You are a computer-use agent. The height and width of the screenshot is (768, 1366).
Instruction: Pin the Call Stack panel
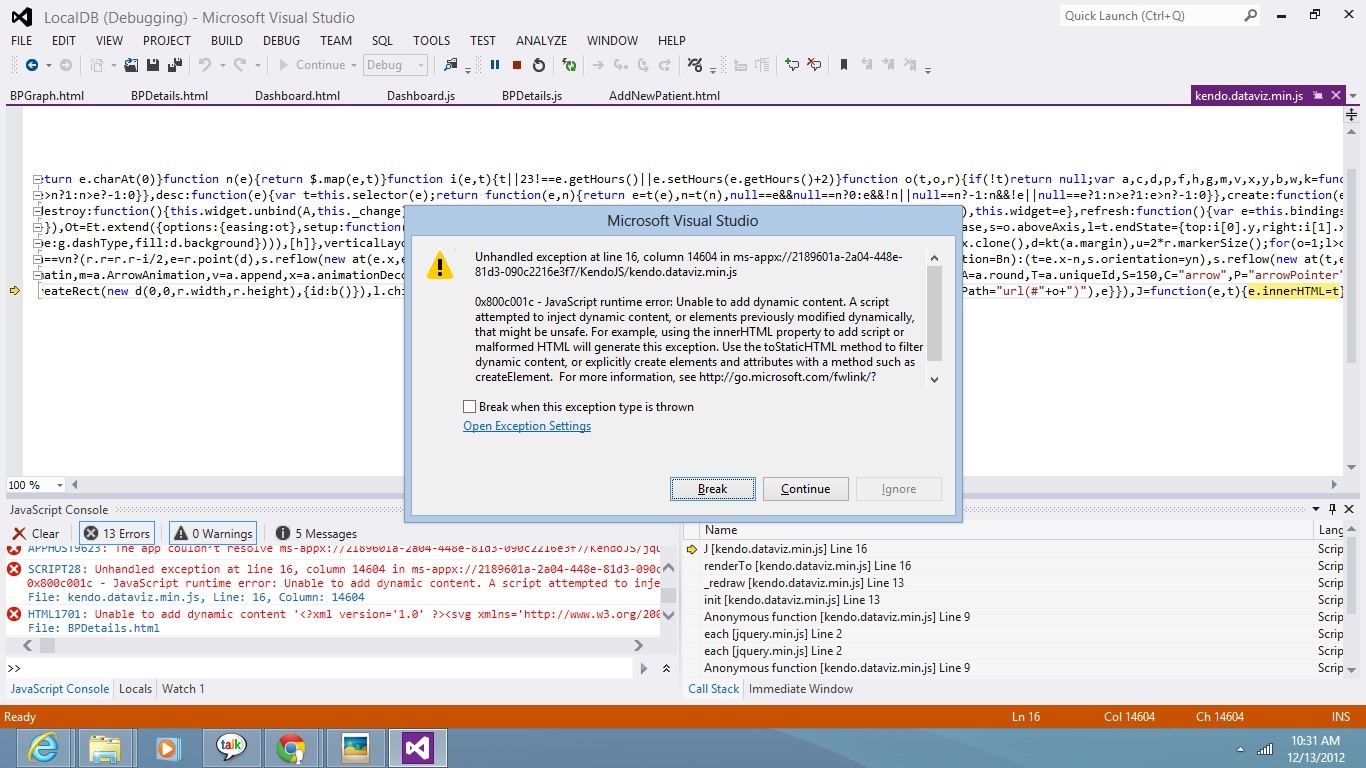click(1333, 509)
